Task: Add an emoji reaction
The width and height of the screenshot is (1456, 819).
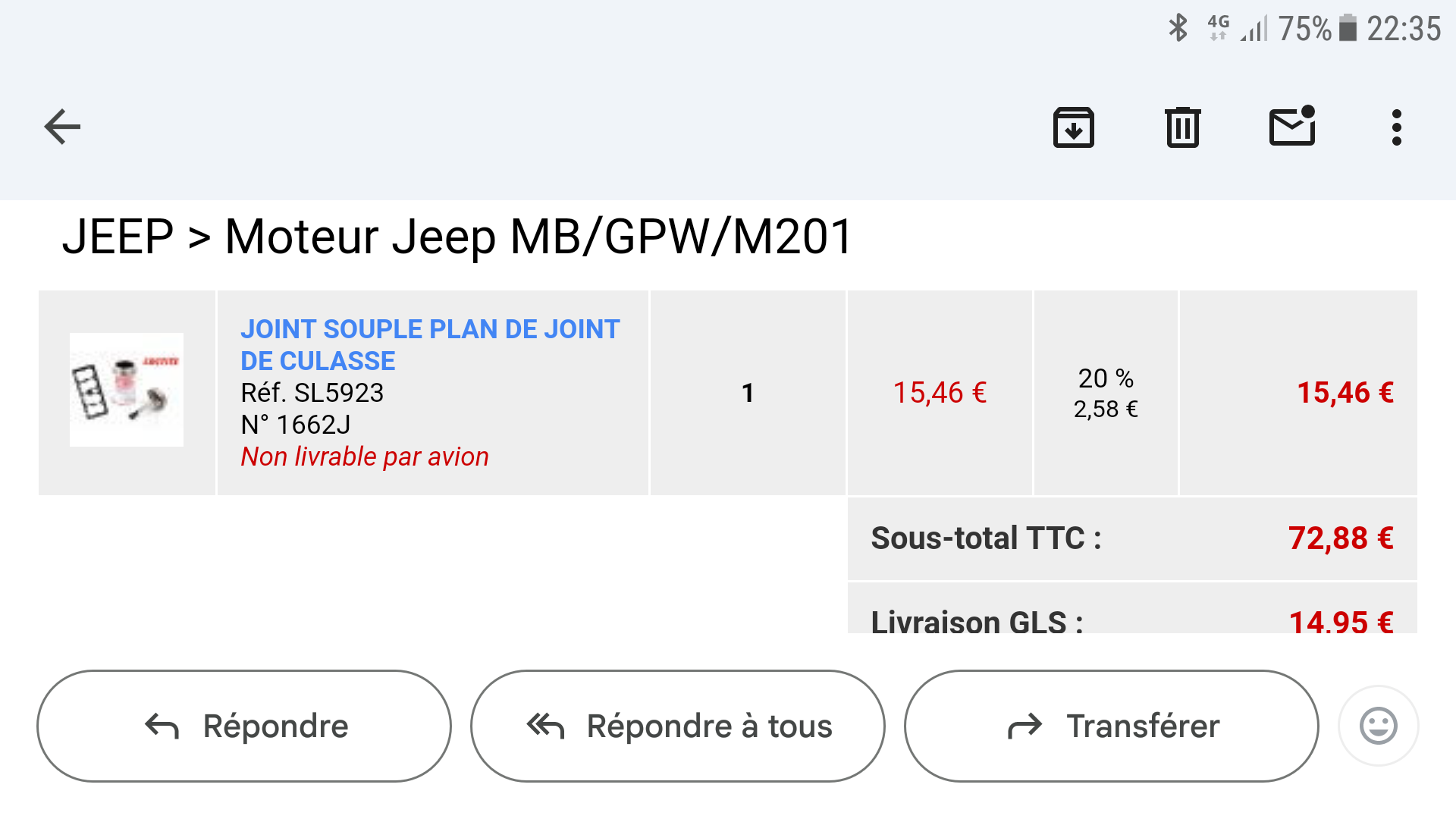Action: (x=1378, y=726)
